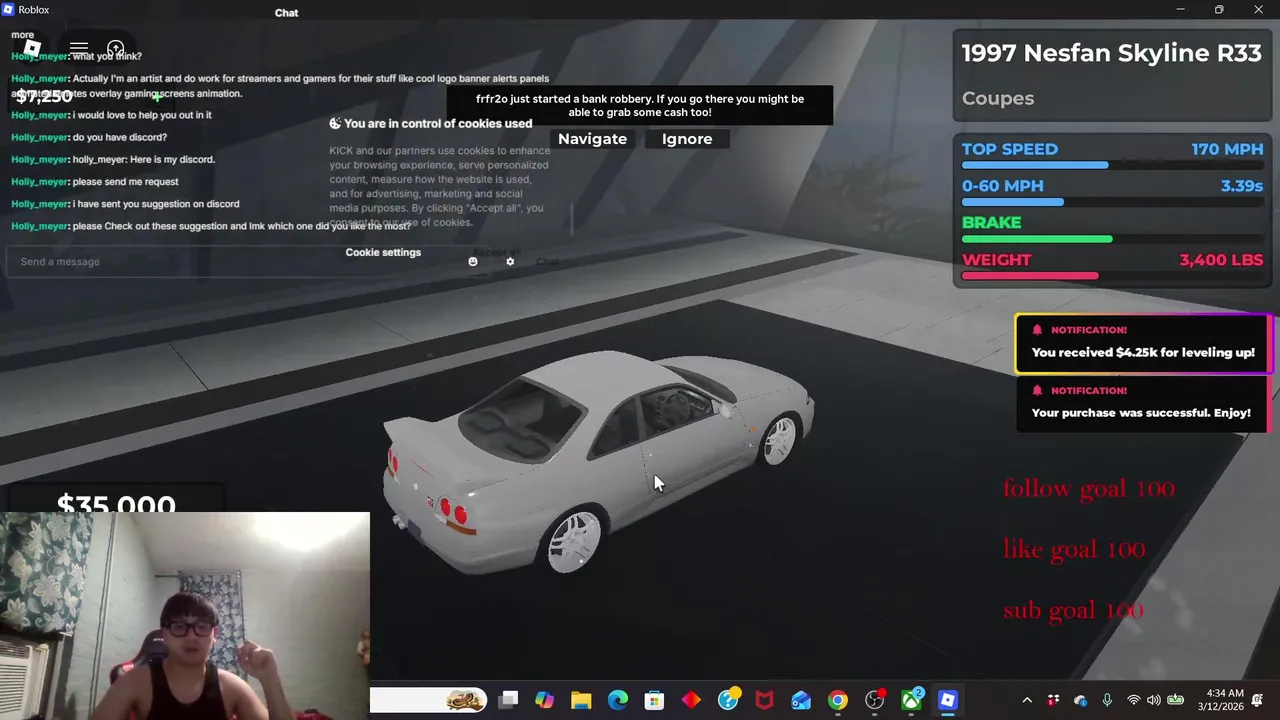Click the 170 MPH value
The width and height of the screenshot is (1280, 720).
[1227, 149]
